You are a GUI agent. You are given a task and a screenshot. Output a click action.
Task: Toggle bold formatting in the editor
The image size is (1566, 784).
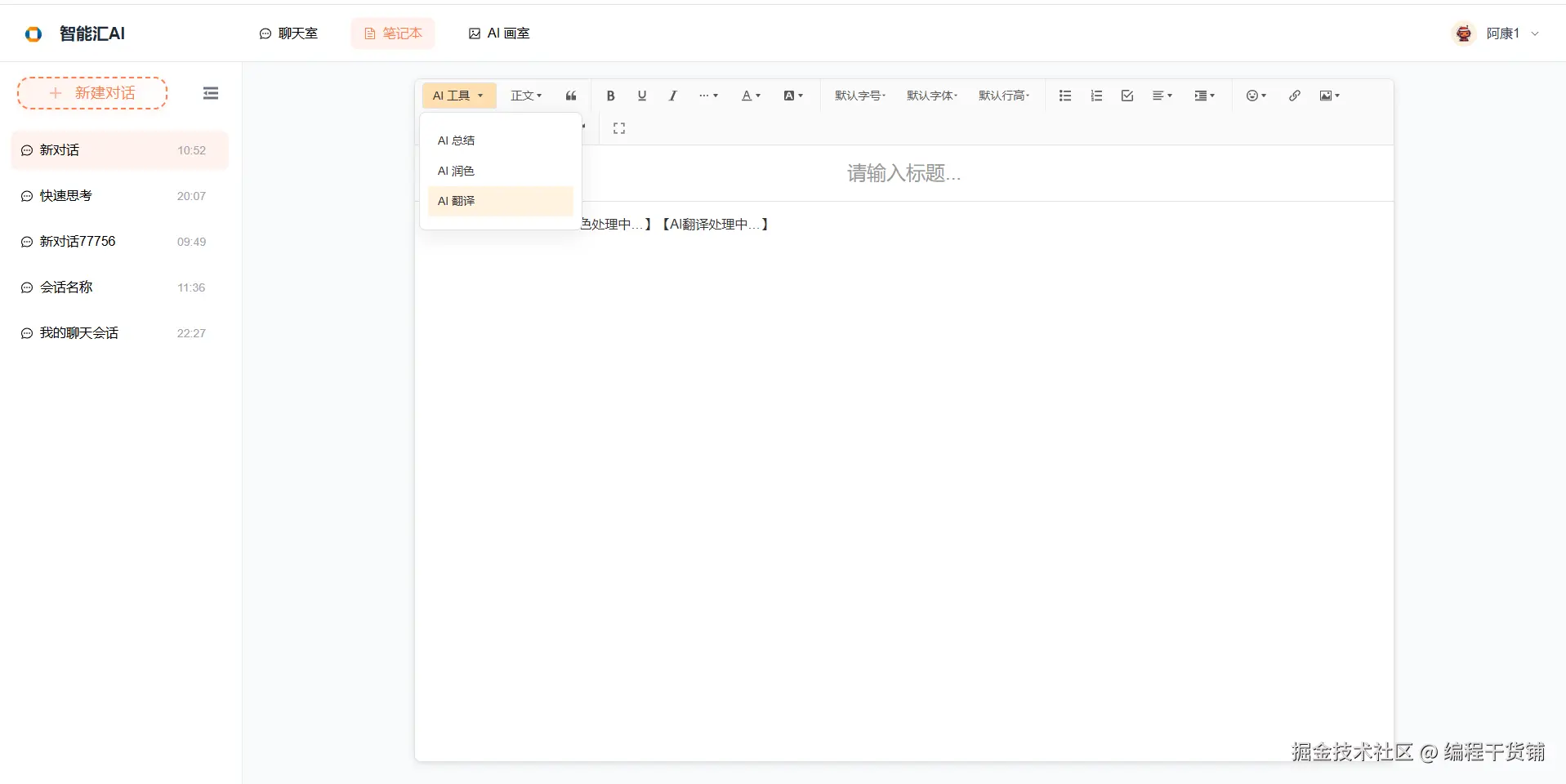tap(610, 96)
